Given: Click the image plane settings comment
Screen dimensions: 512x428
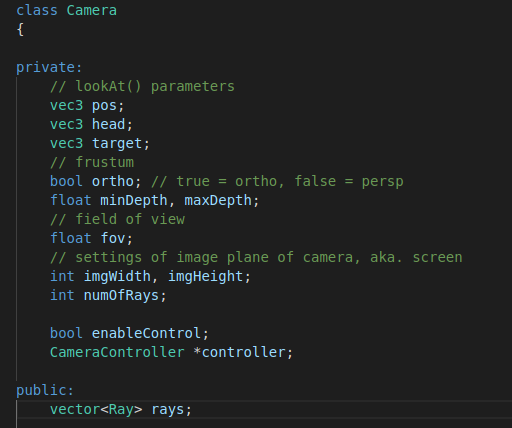Looking at the screenshot, I should (x=256, y=257).
